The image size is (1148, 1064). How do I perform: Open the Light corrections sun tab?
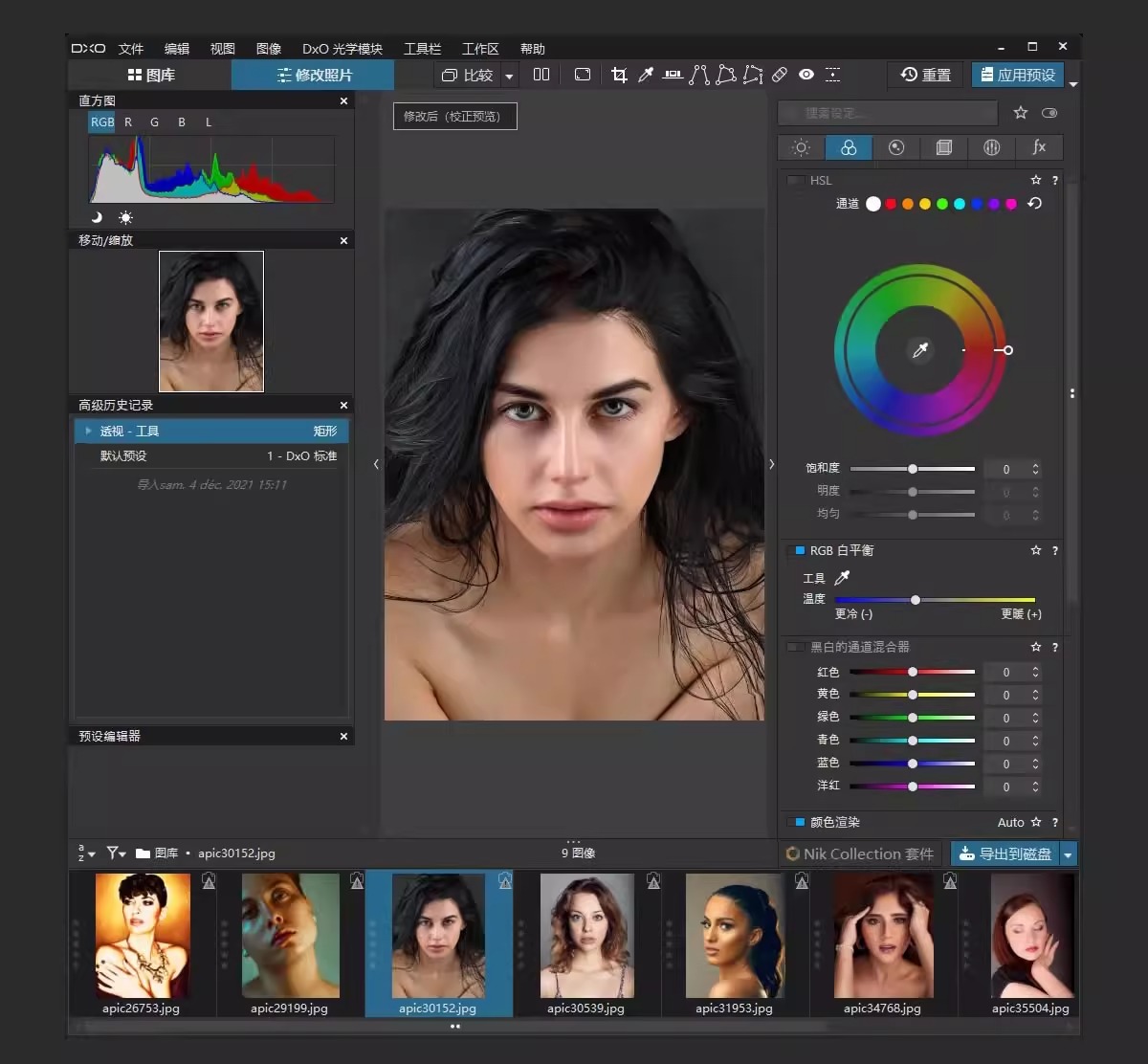801,147
